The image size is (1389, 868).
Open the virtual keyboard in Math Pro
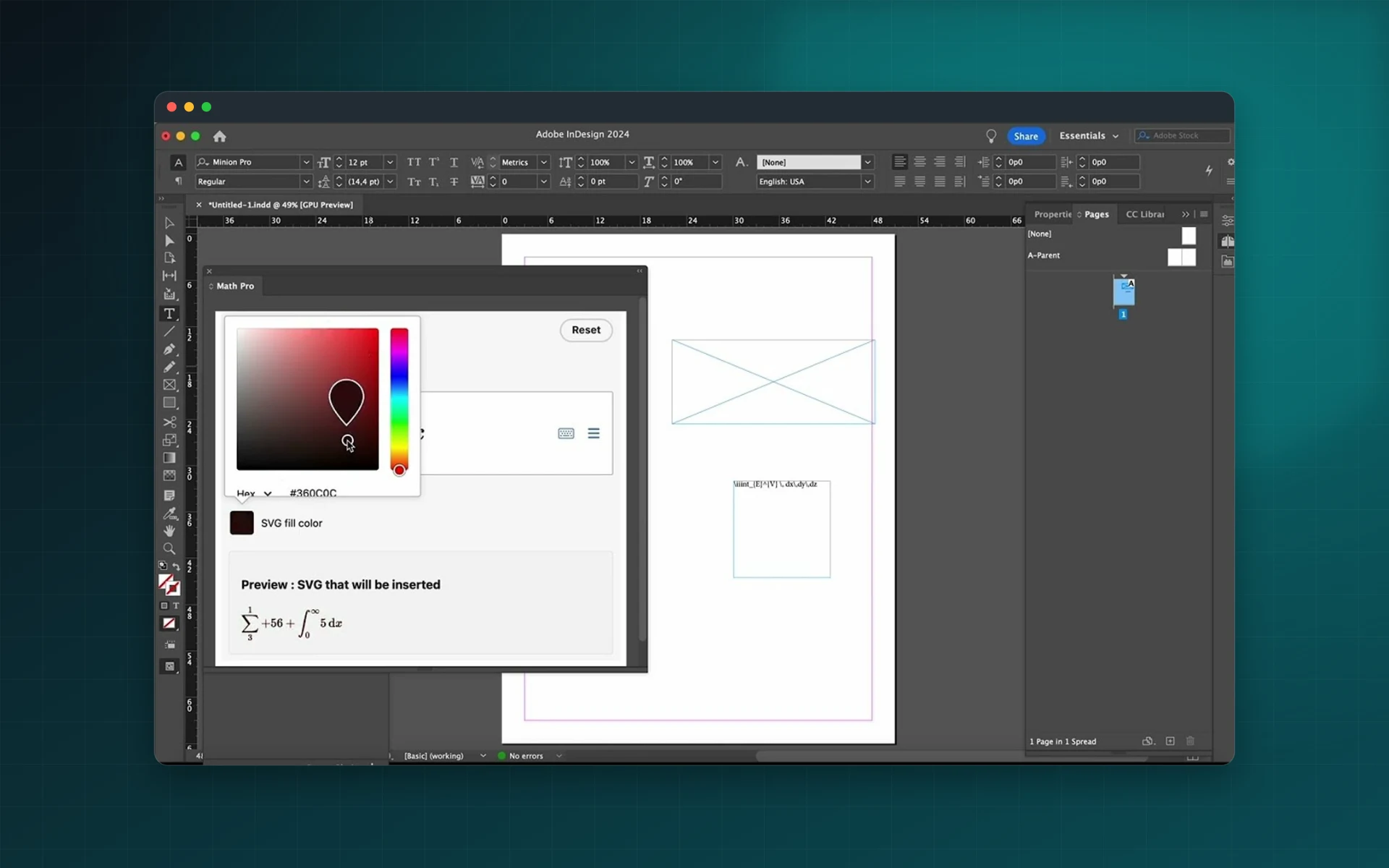[x=566, y=433]
